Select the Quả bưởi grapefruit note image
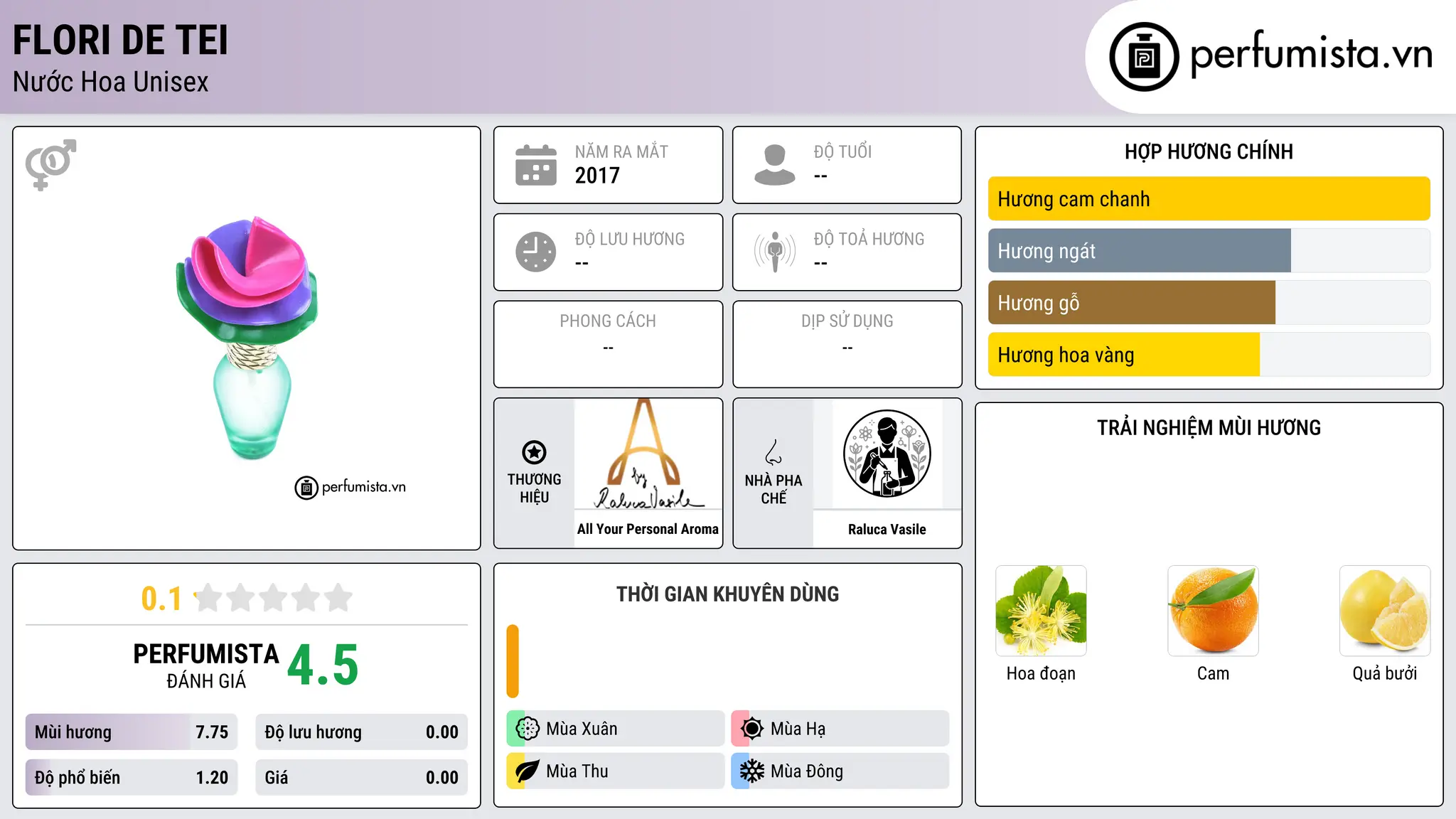Screen dimensions: 1456x819 [1385, 611]
